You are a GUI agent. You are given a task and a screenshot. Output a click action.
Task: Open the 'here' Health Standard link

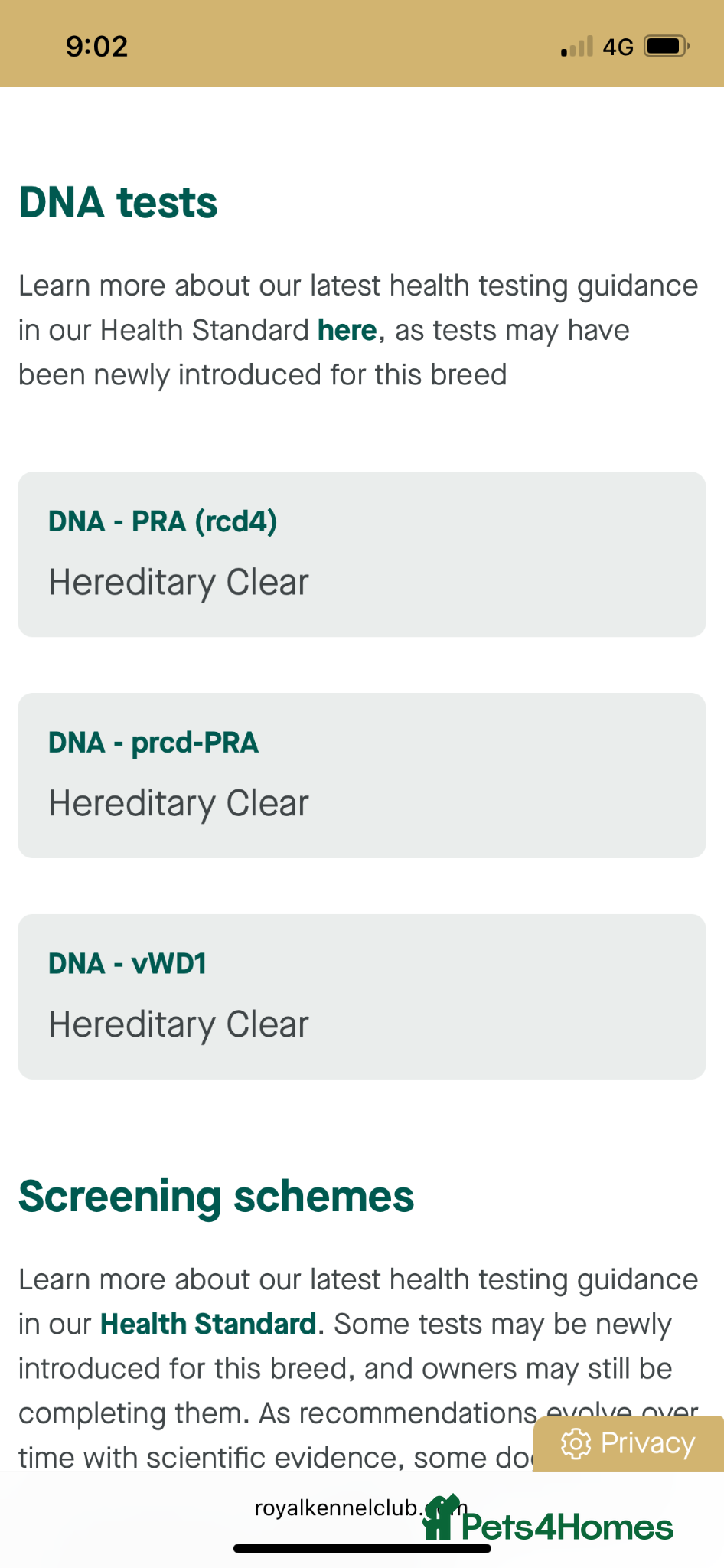(347, 331)
